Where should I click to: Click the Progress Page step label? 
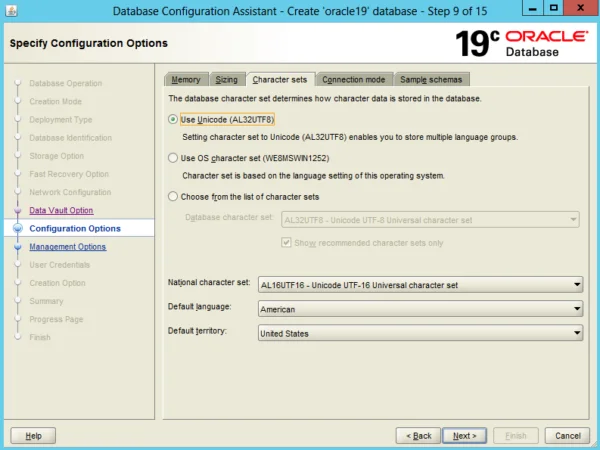pos(56,319)
